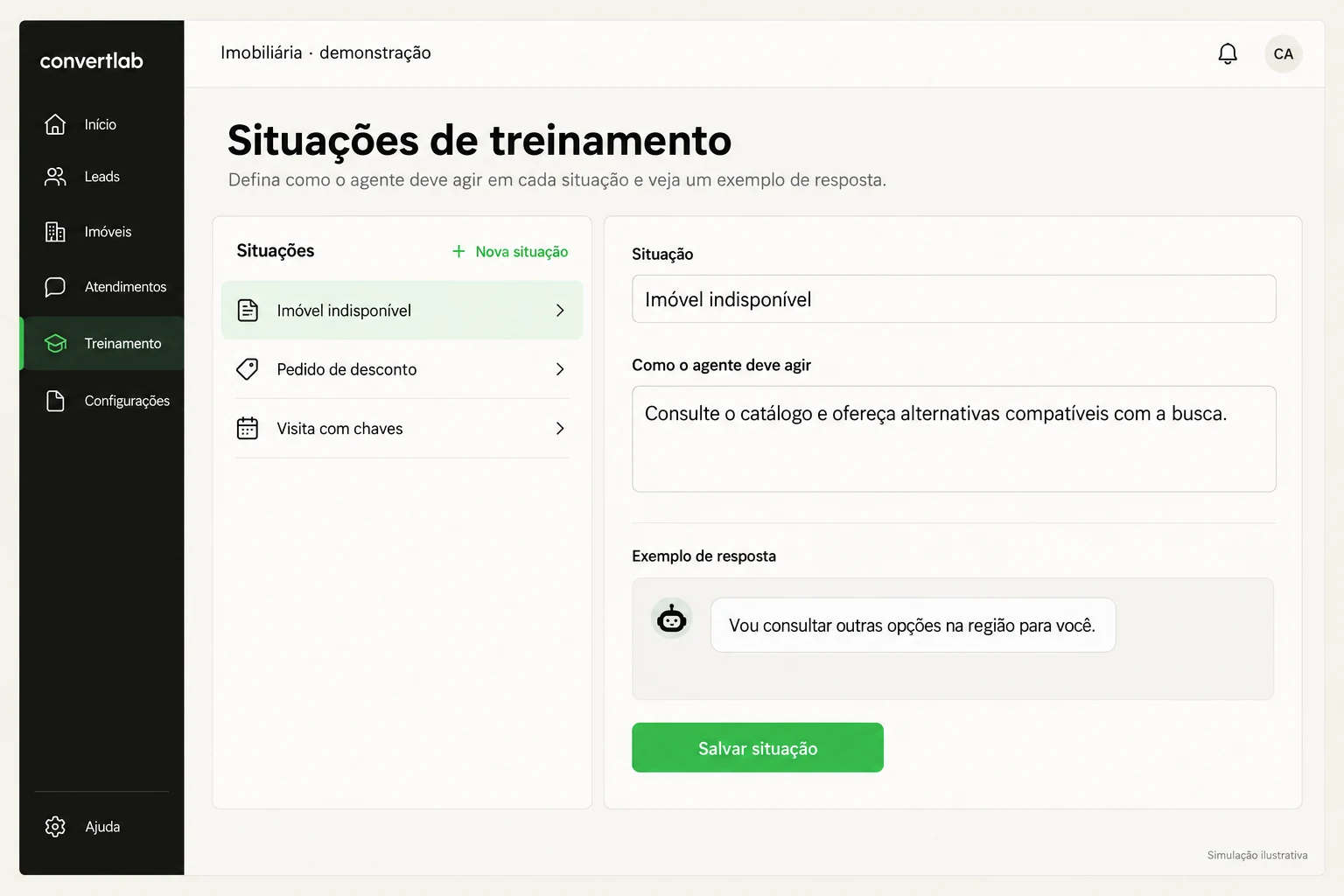Open the Imóveis section

pyautogui.click(x=102, y=232)
